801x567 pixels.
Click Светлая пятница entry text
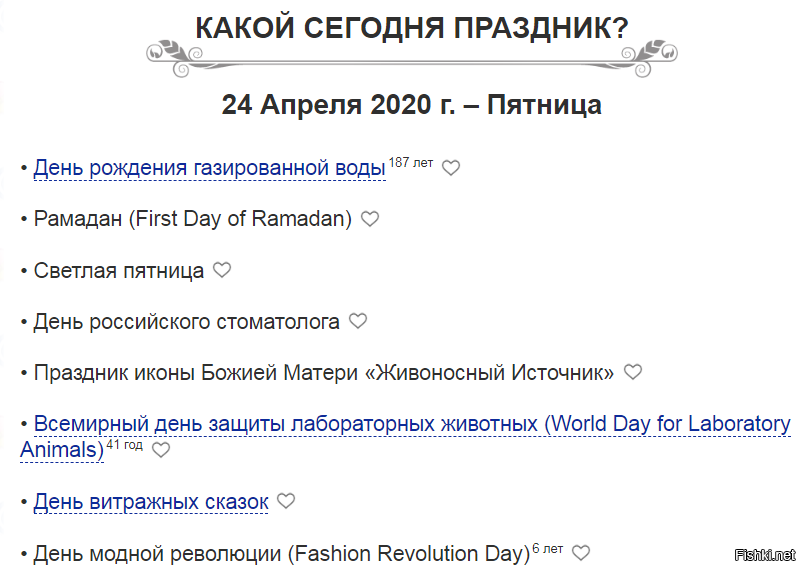coord(119,270)
